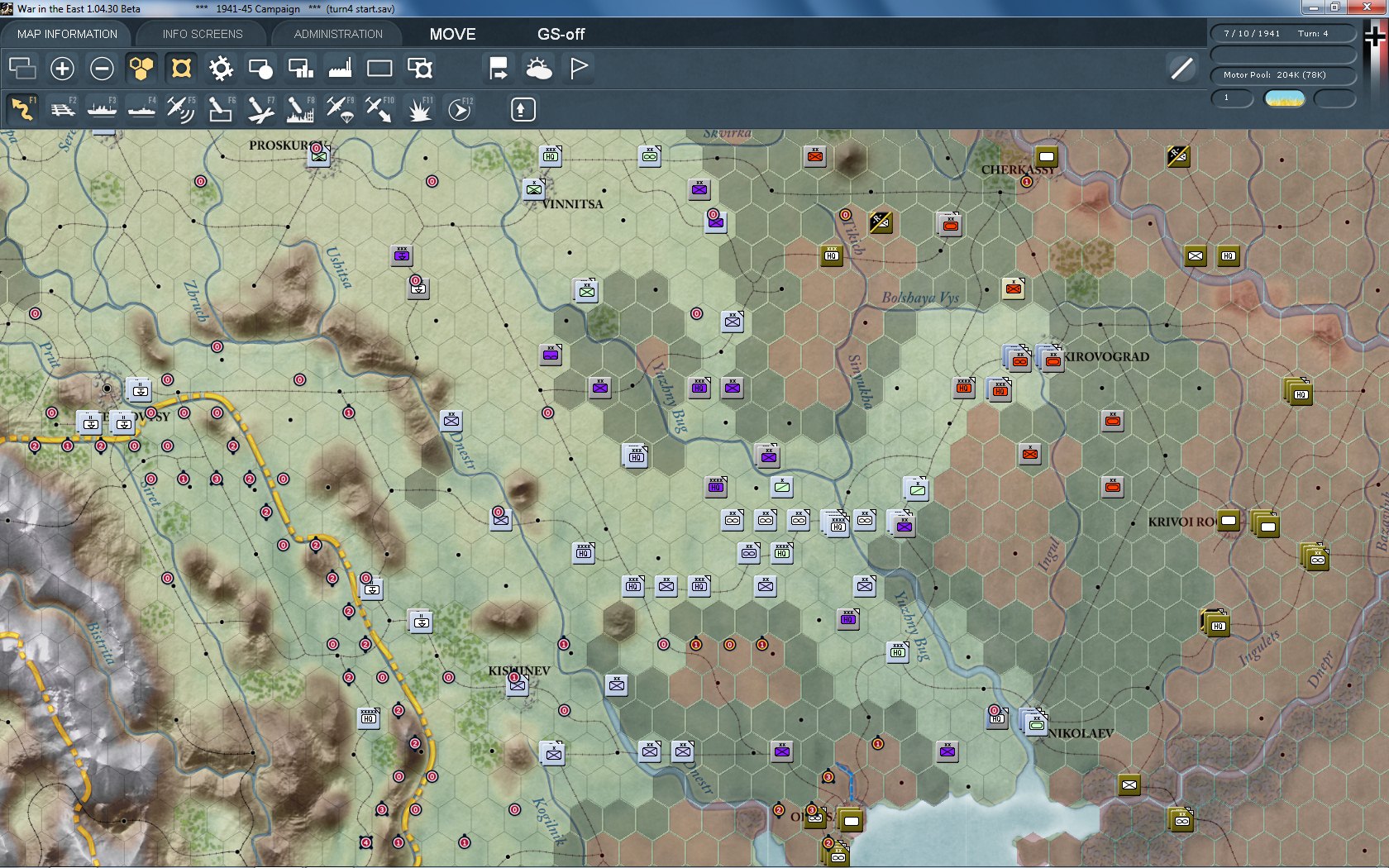Click the Ingul river label on the map

coord(1049,553)
